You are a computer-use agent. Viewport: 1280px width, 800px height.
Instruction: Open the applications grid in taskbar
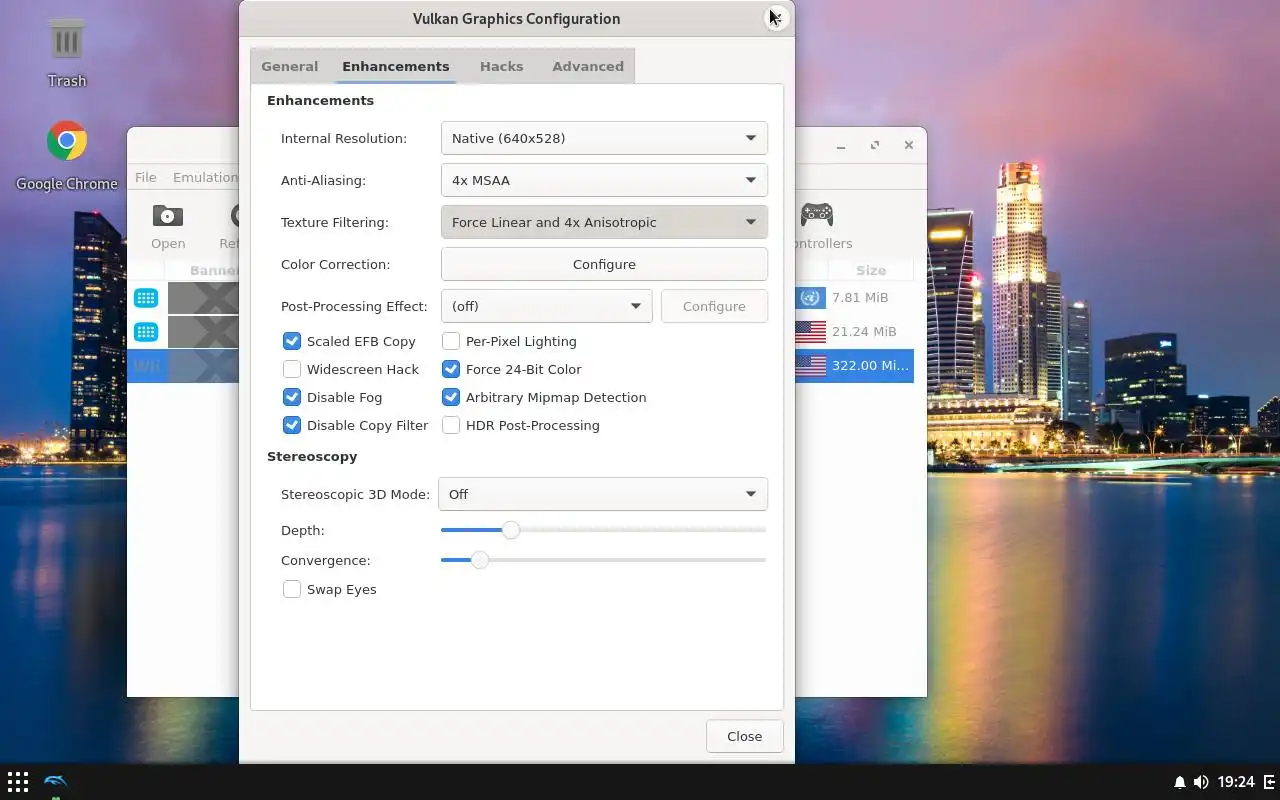click(18, 782)
